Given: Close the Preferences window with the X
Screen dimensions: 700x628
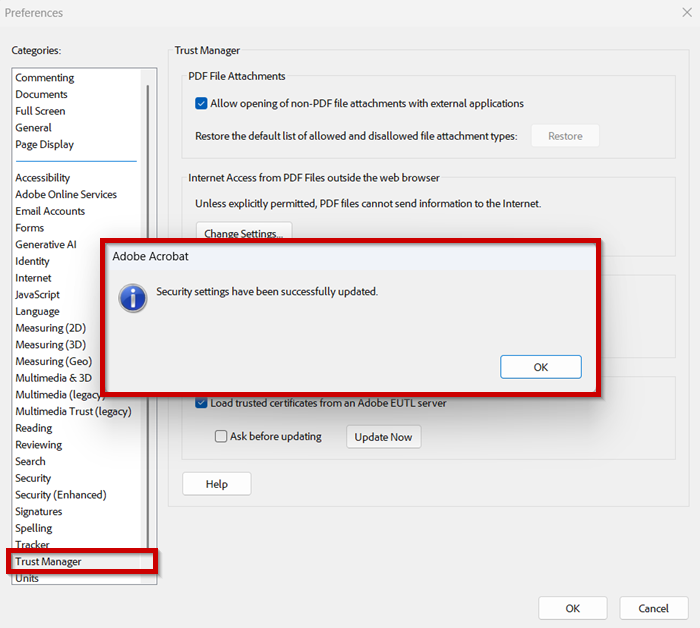Looking at the screenshot, I should point(686,13).
